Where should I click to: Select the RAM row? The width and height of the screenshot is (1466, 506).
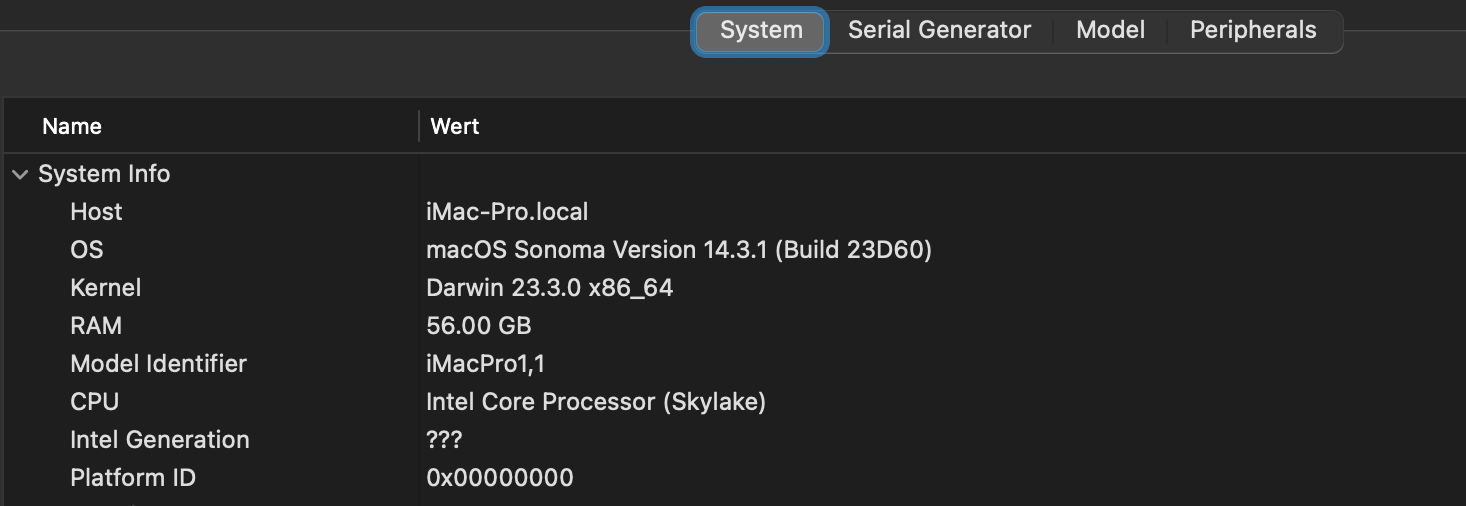(96, 326)
